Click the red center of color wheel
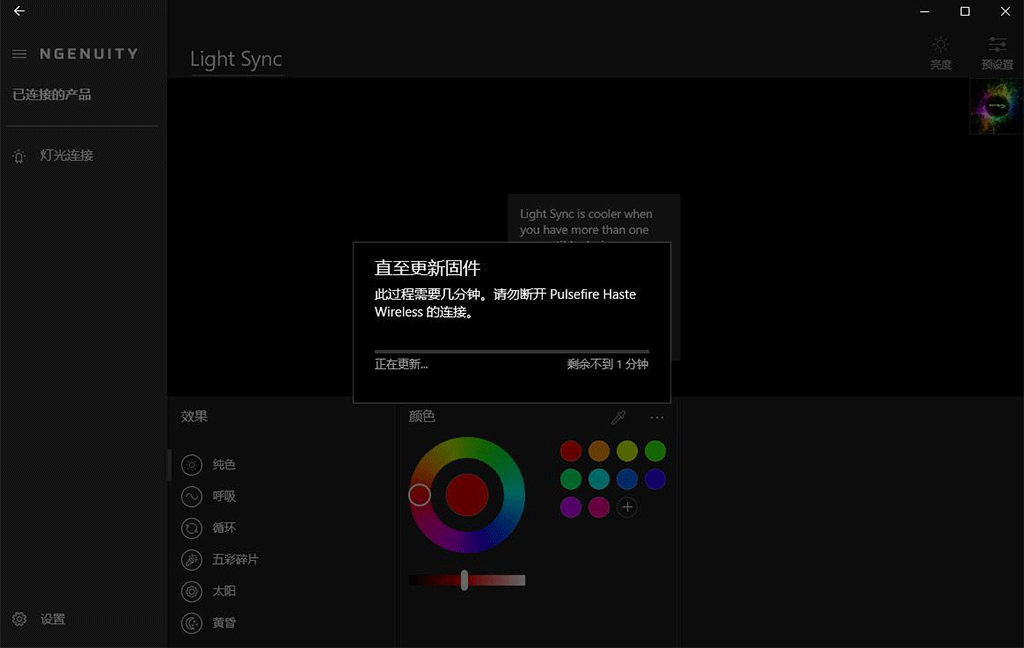 (467, 494)
